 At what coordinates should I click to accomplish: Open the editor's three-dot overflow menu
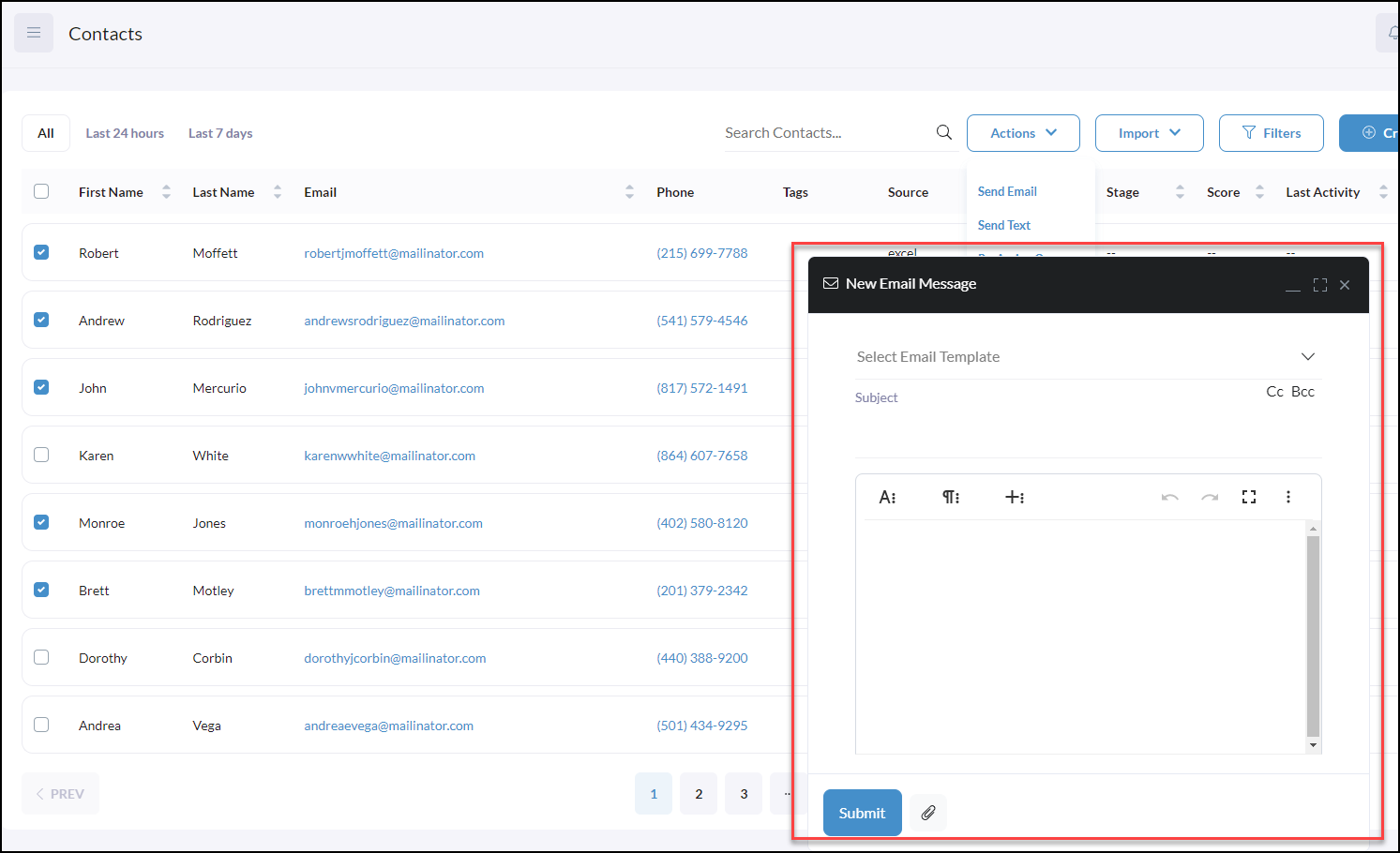1288,497
